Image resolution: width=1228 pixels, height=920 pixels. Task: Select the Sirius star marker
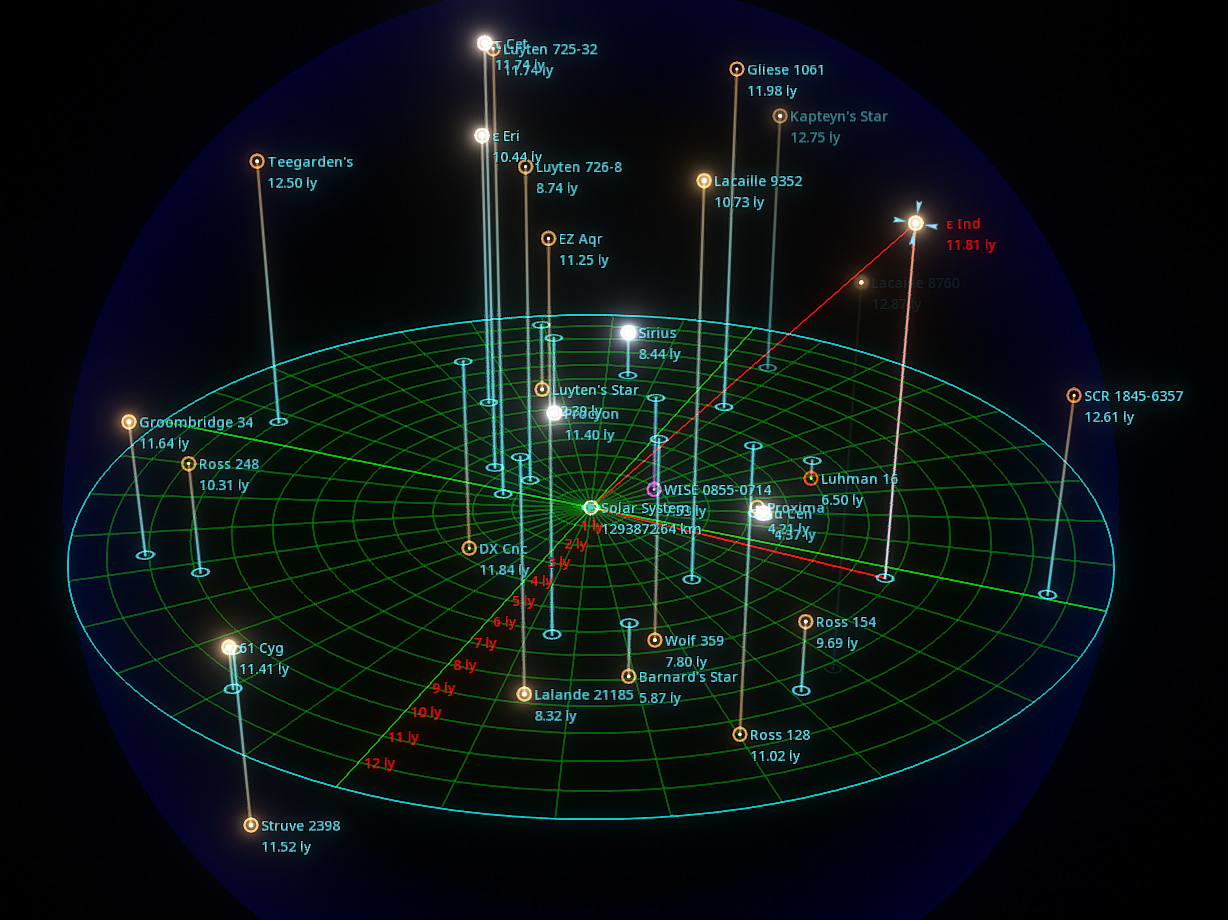click(628, 333)
